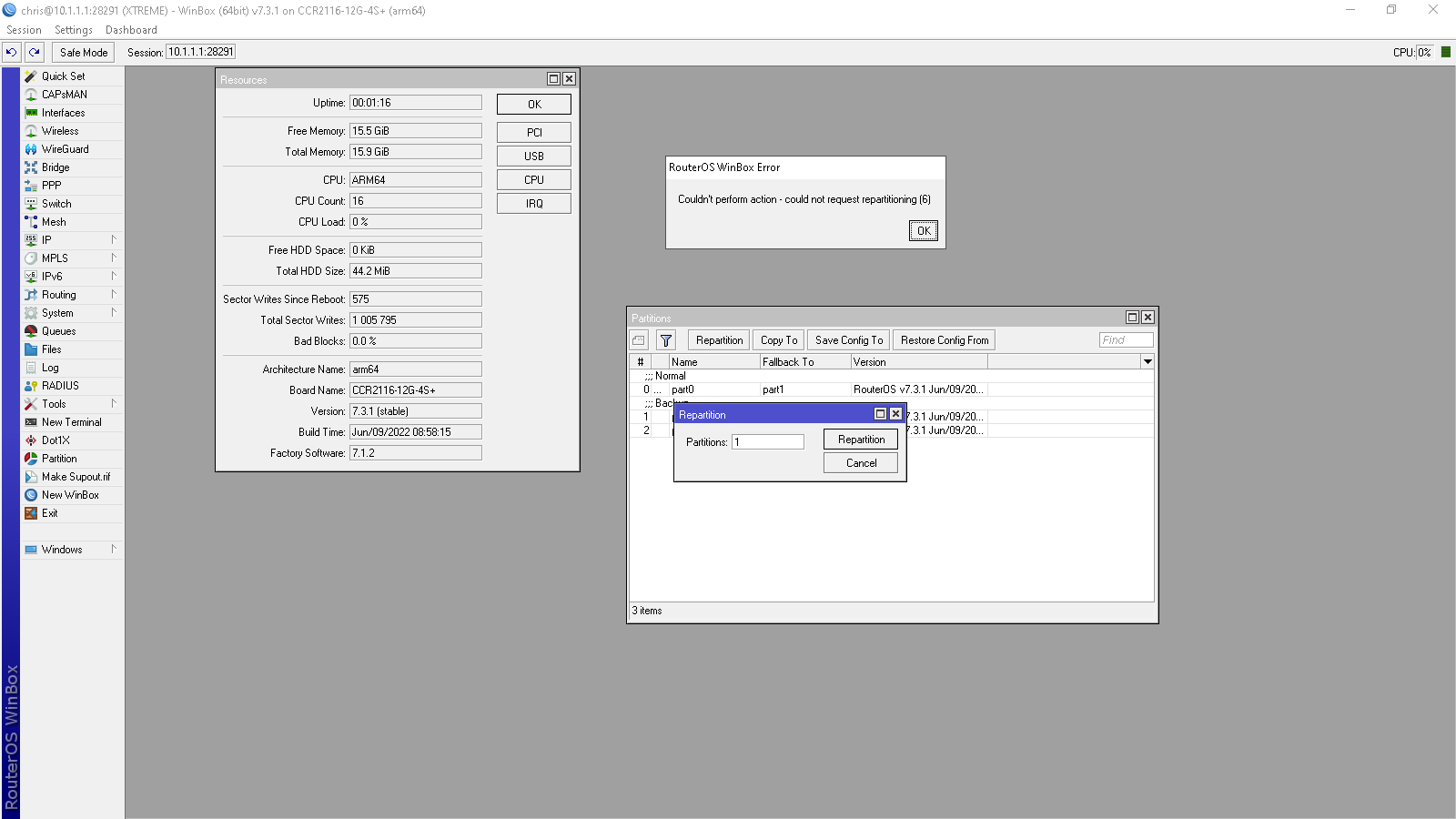Click IRQ button in Resources

coord(534,204)
